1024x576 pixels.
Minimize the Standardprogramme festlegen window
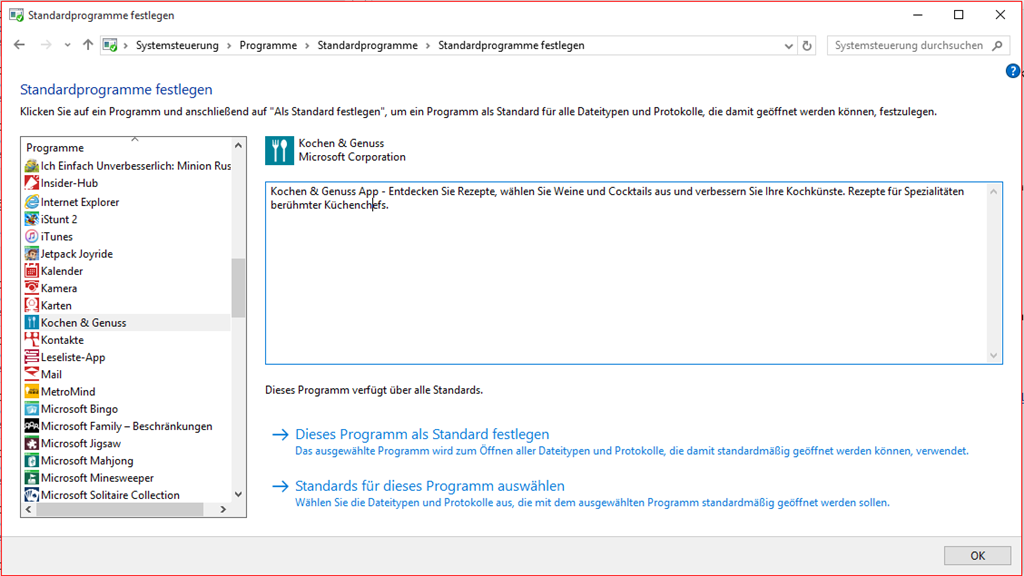point(918,15)
